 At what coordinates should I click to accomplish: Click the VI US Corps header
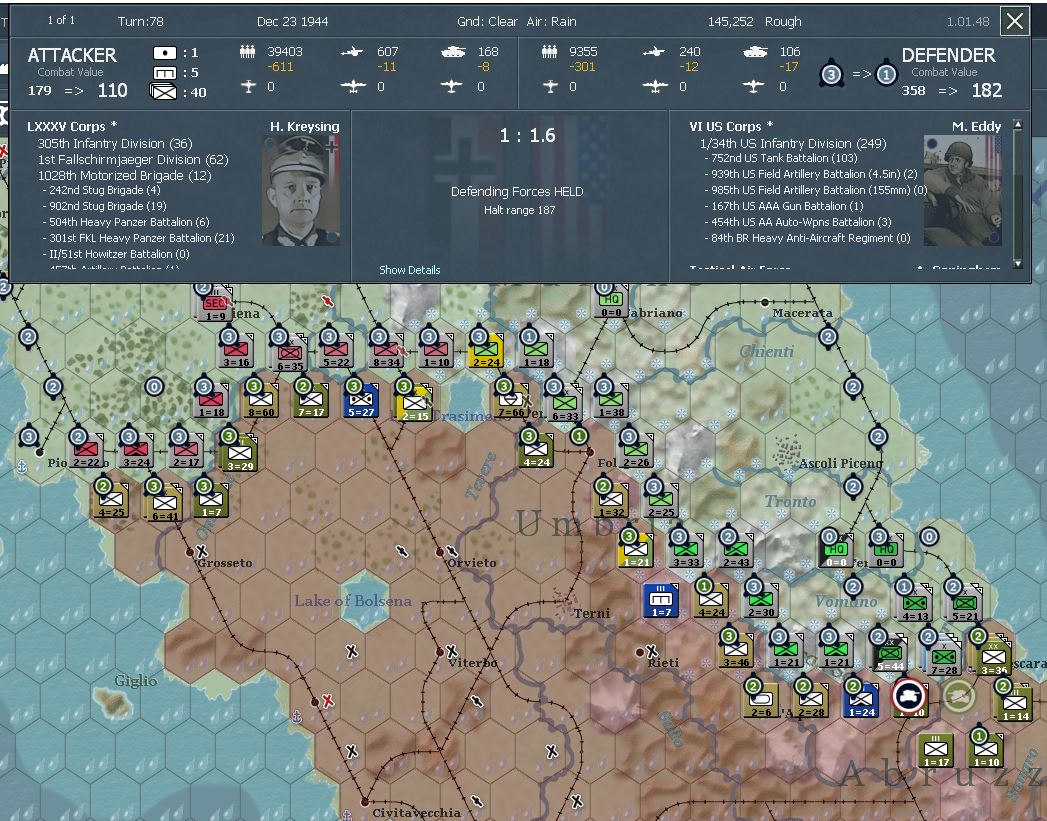[x=731, y=127]
